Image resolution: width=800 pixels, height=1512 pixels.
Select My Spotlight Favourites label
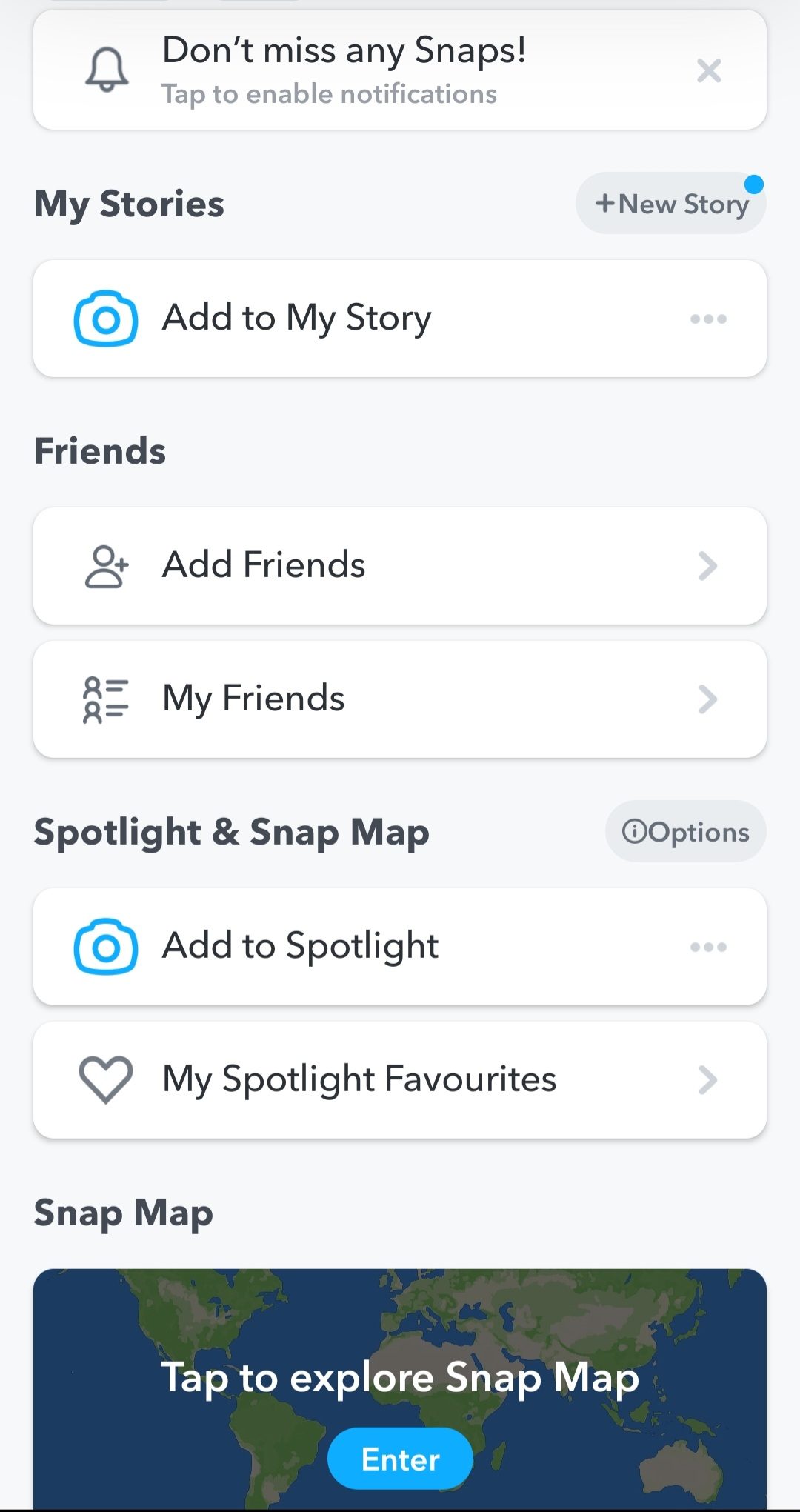click(359, 1079)
